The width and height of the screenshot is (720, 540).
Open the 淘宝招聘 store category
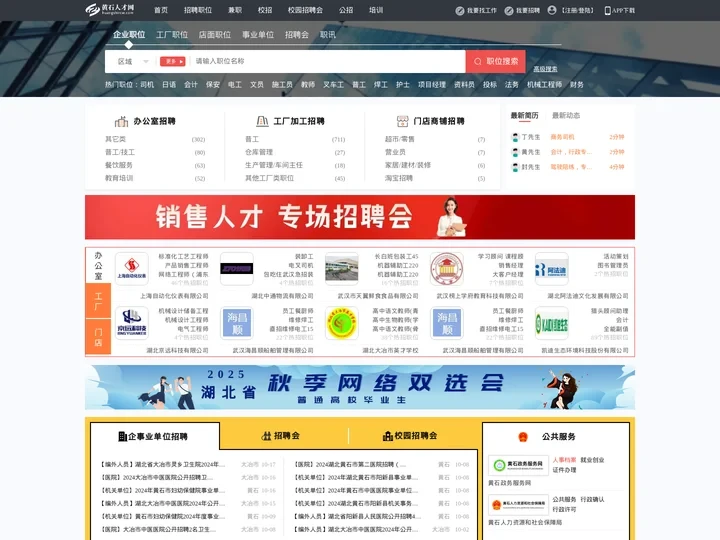point(399,178)
